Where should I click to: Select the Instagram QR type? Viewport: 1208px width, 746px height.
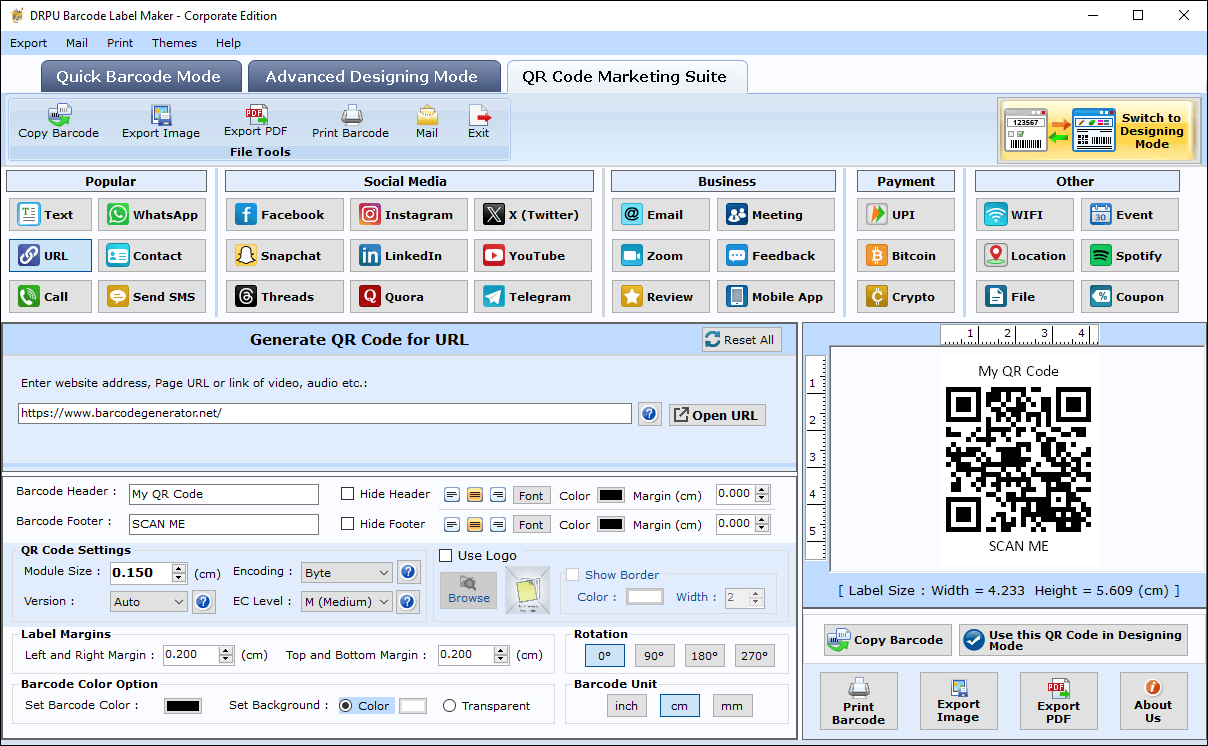click(x=409, y=215)
